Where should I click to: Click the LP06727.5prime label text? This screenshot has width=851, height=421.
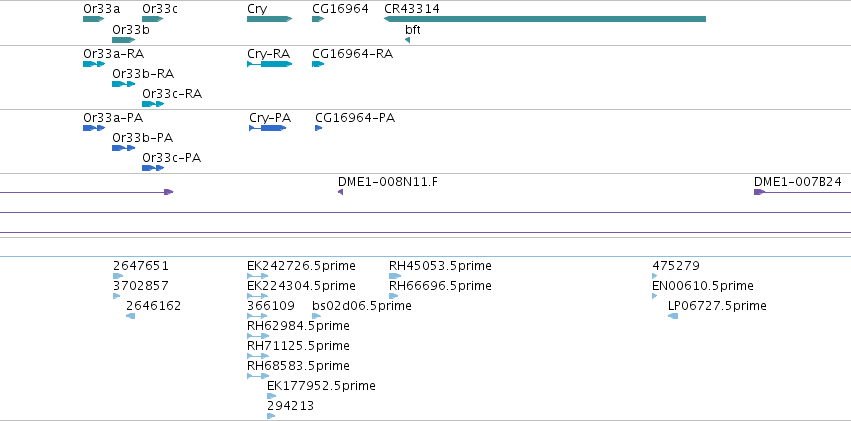[x=717, y=306]
